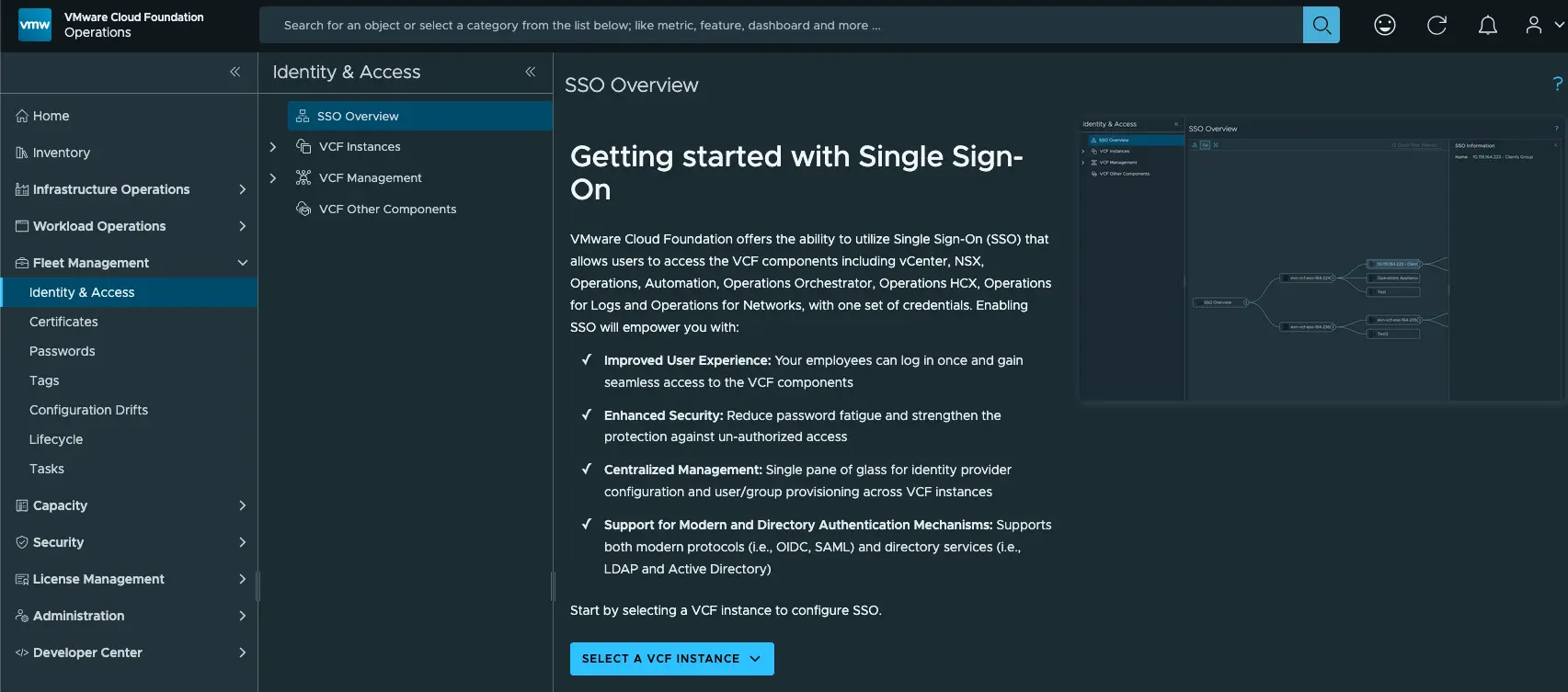Click the help question mark icon
The height and width of the screenshot is (692, 1568).
[x=1557, y=84]
